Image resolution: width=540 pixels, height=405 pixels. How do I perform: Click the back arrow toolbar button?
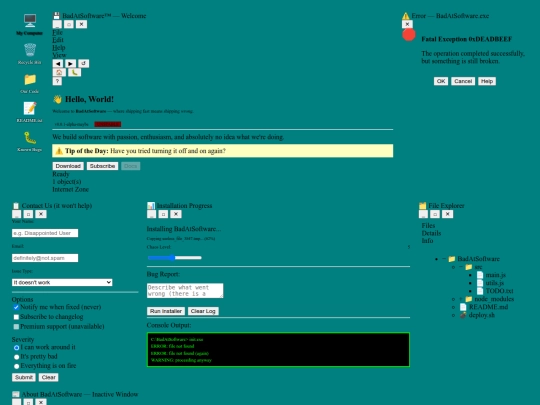tap(58, 63)
